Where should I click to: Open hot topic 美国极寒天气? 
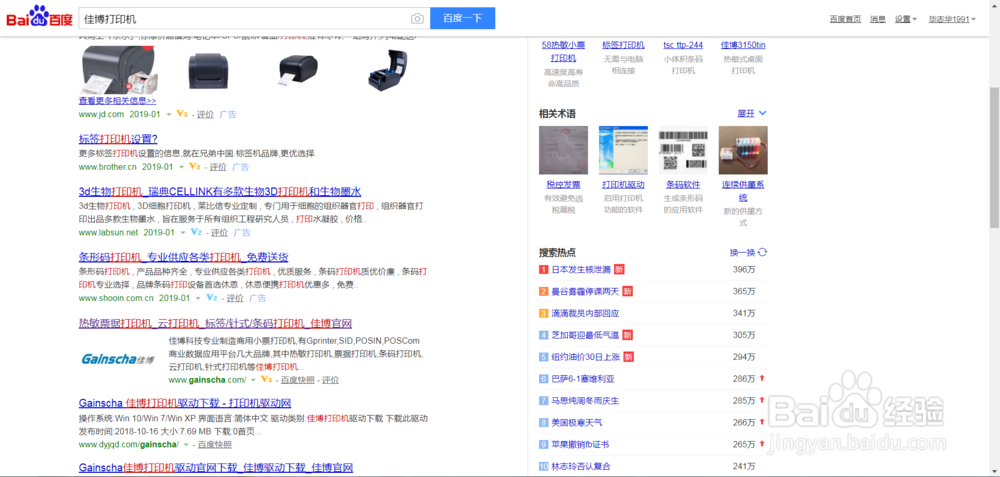pyautogui.click(x=577, y=422)
